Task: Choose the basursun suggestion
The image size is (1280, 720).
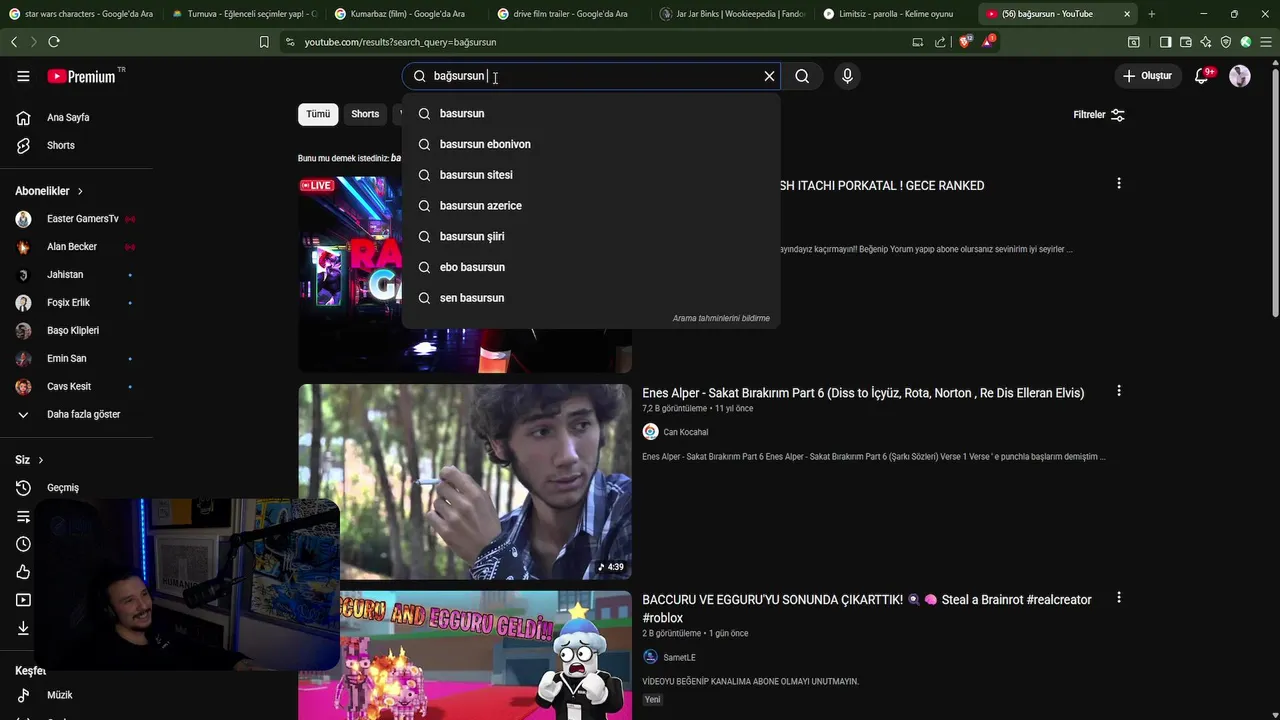Action: [x=591, y=114]
